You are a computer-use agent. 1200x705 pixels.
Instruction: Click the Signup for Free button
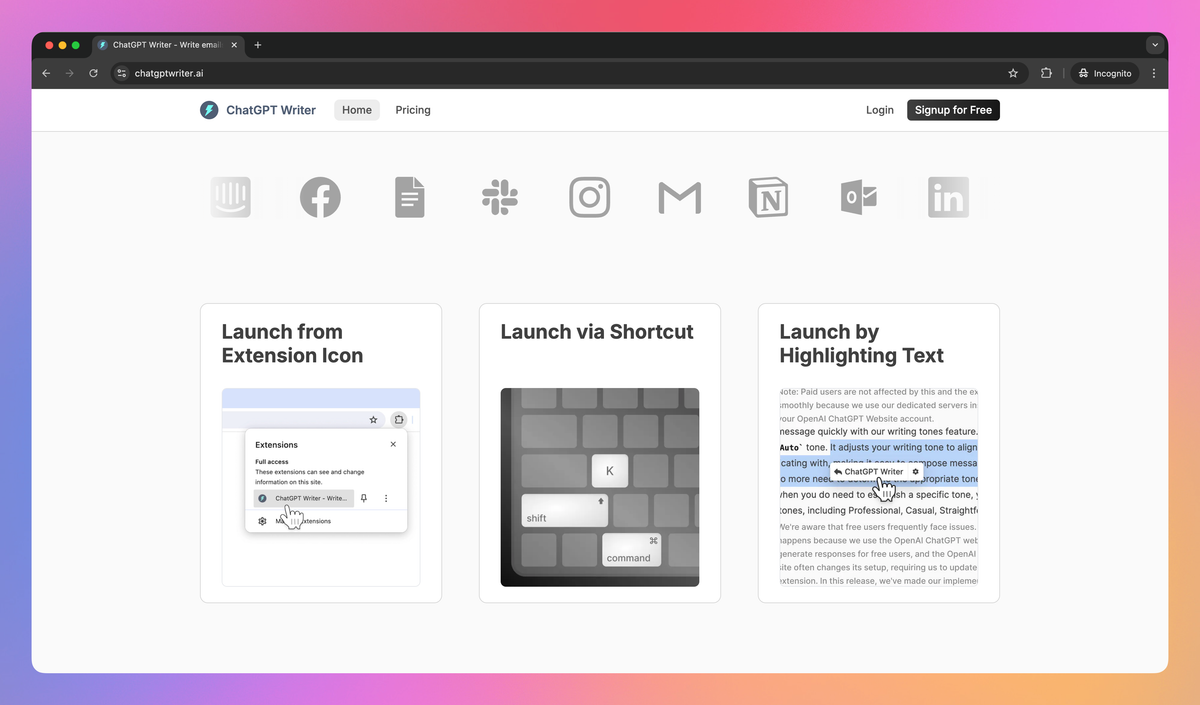(x=953, y=110)
